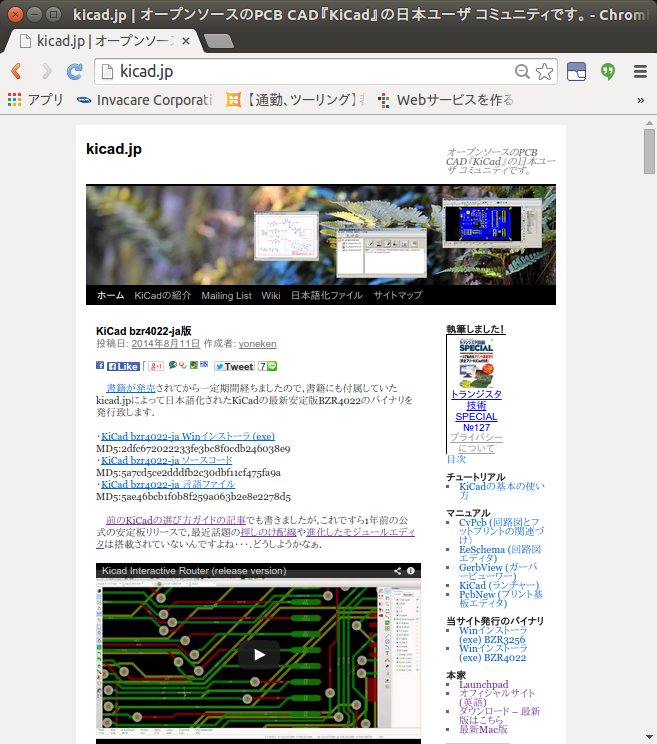Open the CvPcb manual link
This screenshot has height=744, width=657.
(x=501, y=531)
